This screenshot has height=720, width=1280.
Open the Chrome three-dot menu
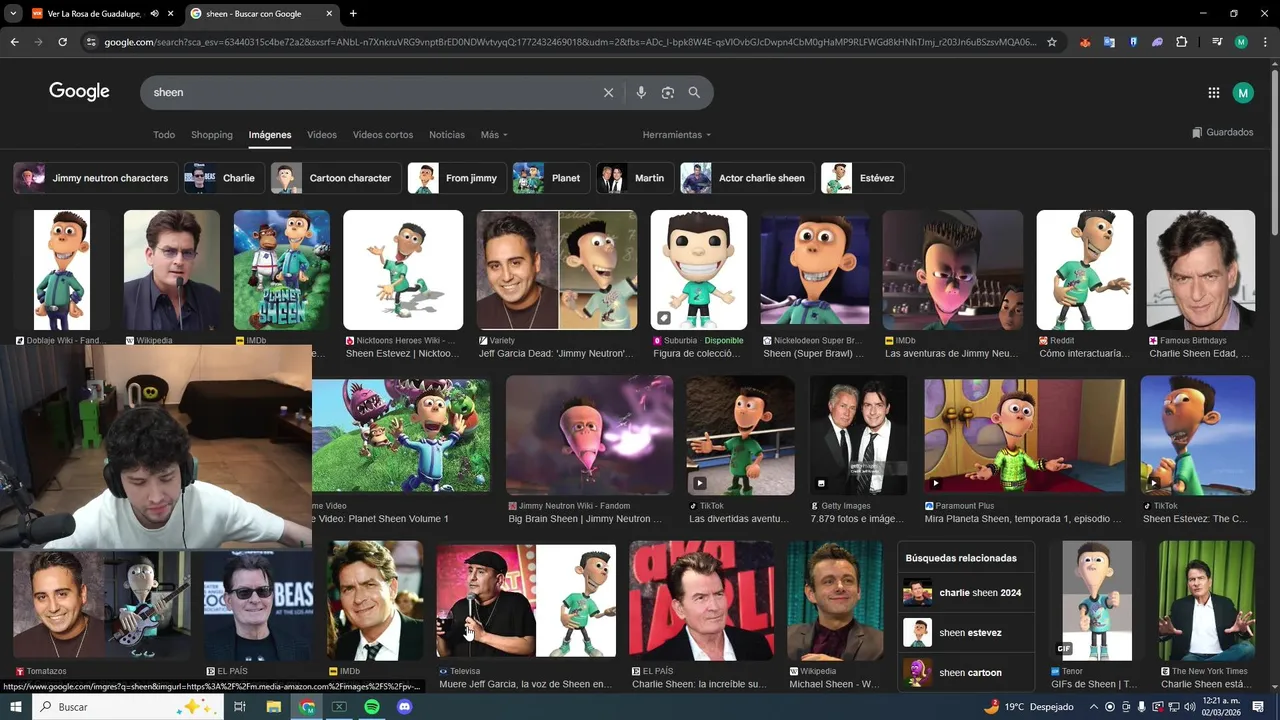[x=1265, y=42]
